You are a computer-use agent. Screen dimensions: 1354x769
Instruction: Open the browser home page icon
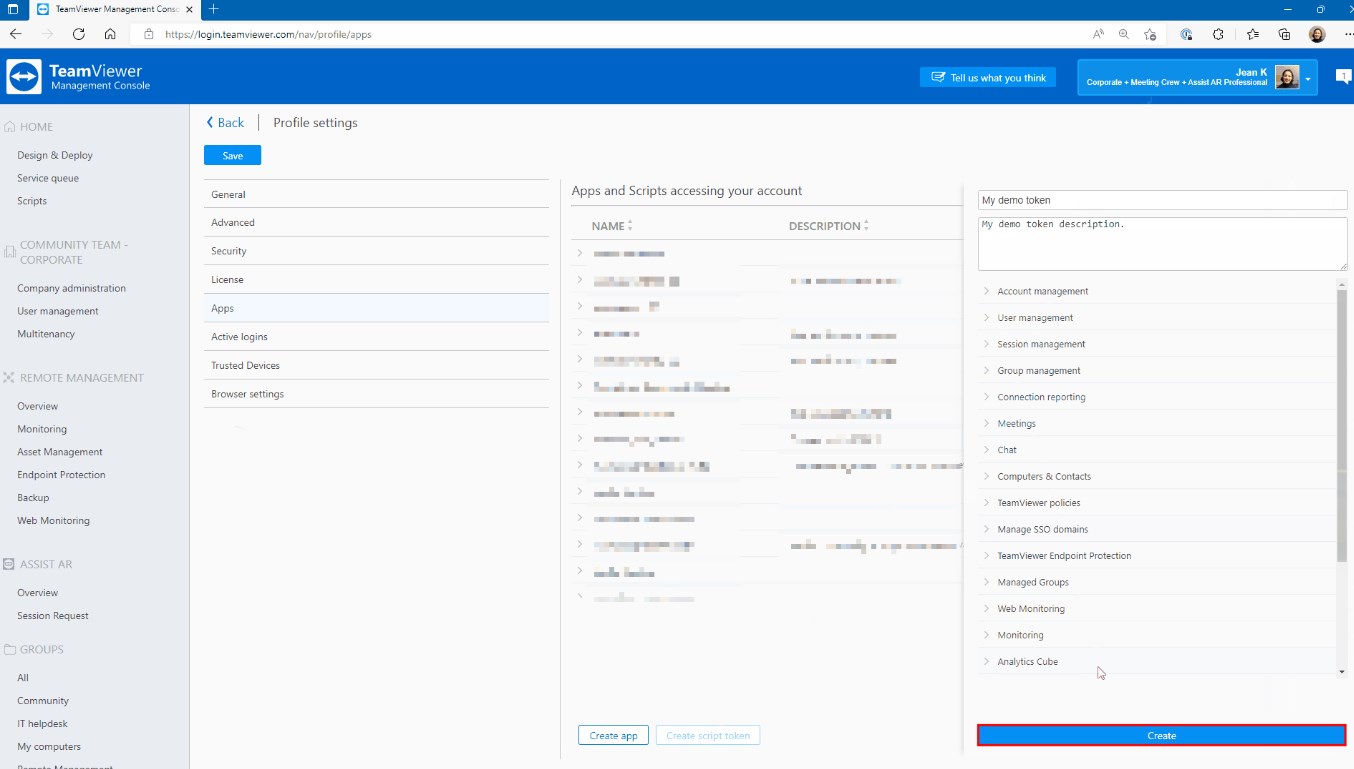click(x=110, y=34)
